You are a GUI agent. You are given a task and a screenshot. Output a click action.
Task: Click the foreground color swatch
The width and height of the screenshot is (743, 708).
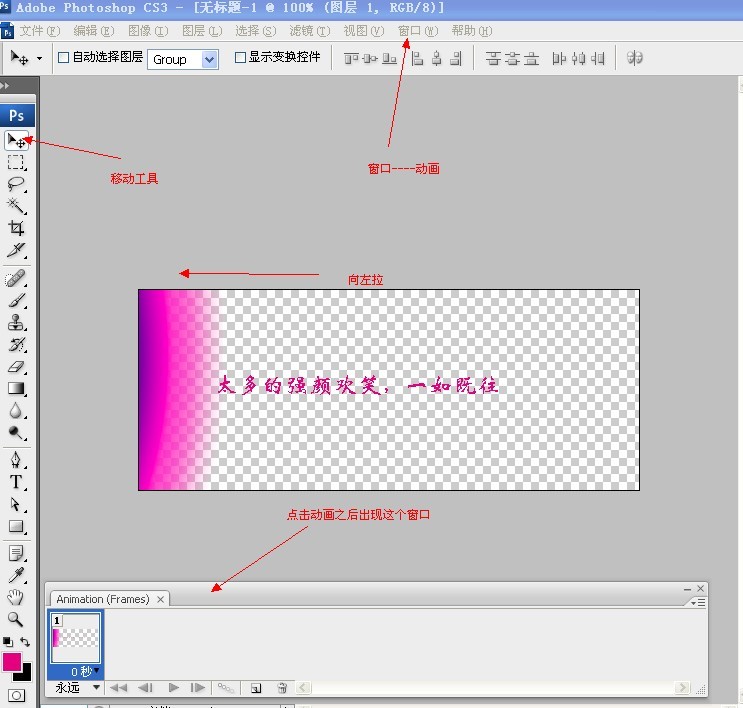click(11, 662)
